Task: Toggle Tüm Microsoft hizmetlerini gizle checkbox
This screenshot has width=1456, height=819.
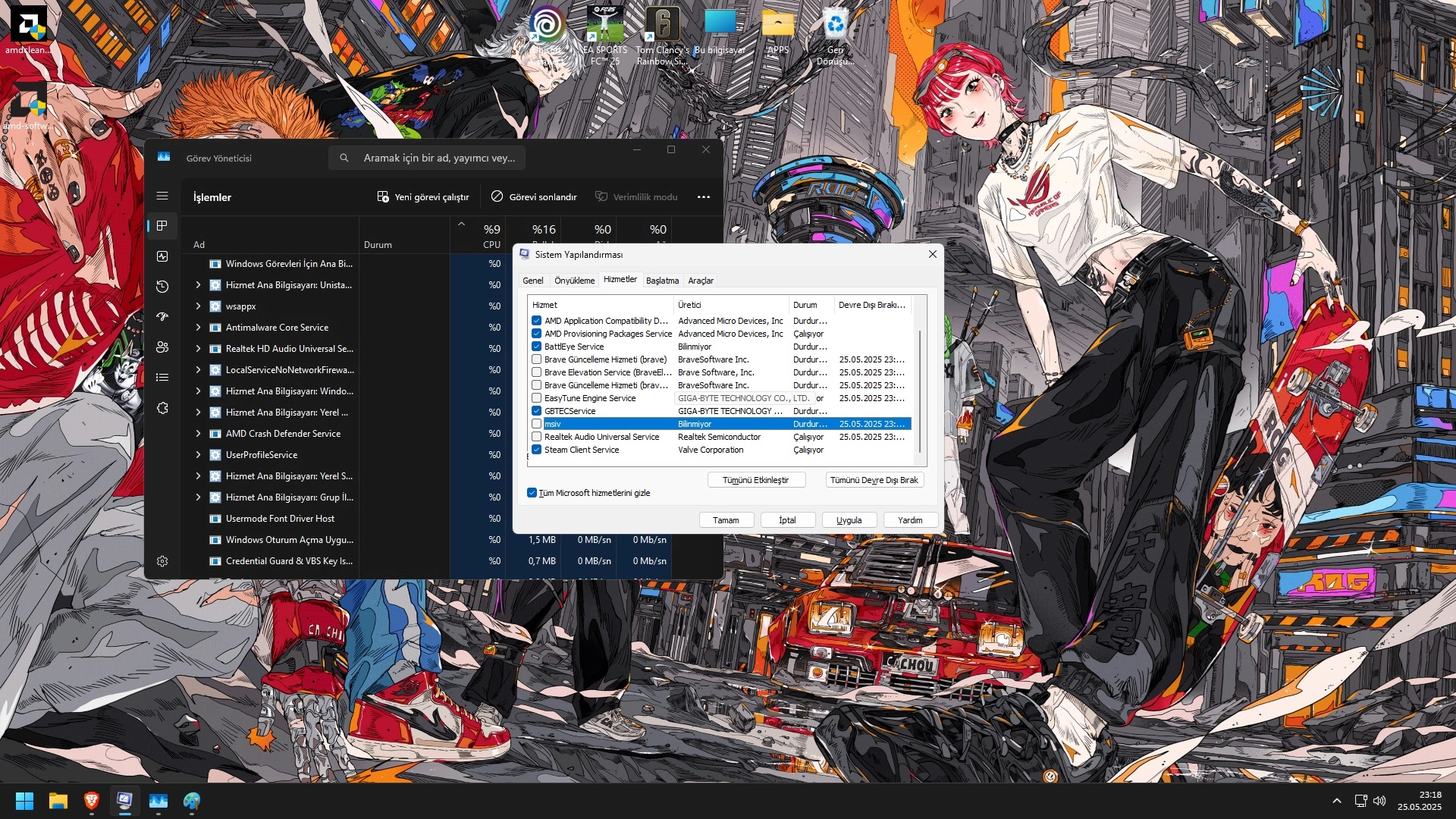Action: tap(532, 493)
